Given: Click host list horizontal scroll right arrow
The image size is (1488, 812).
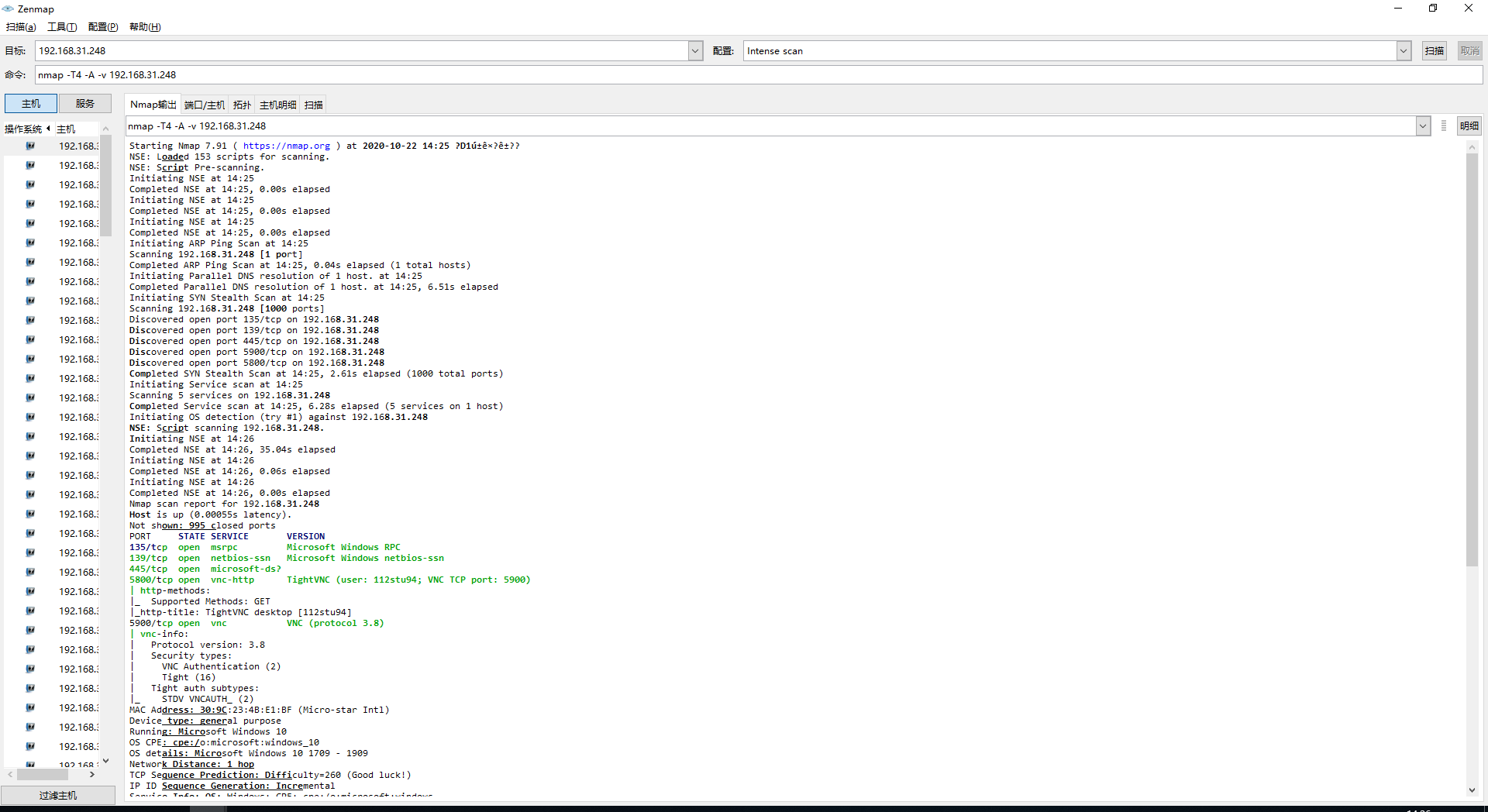Looking at the screenshot, I should [92, 774].
